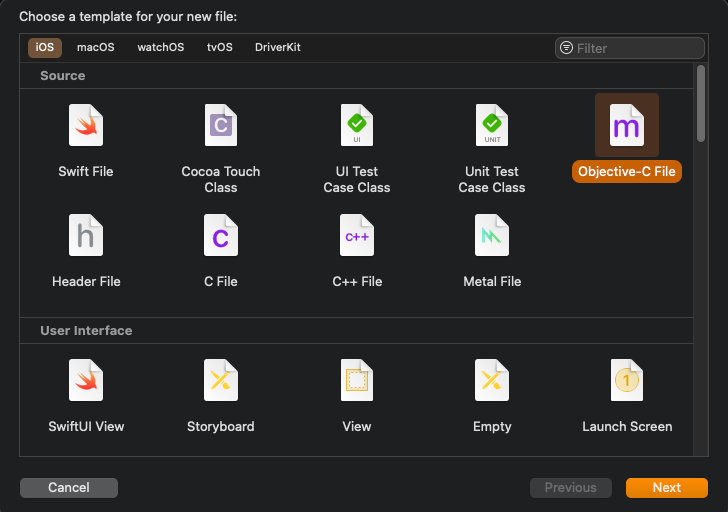The image size is (728, 512).
Task: Click the "Objective-C File" highlighted label
Action: point(627,171)
